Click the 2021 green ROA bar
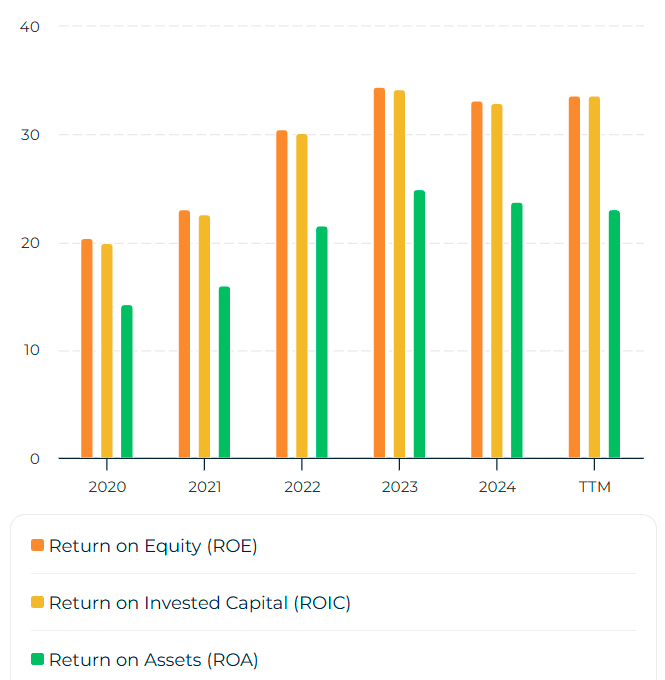Viewport: 665px width, 680px height. 224,373
